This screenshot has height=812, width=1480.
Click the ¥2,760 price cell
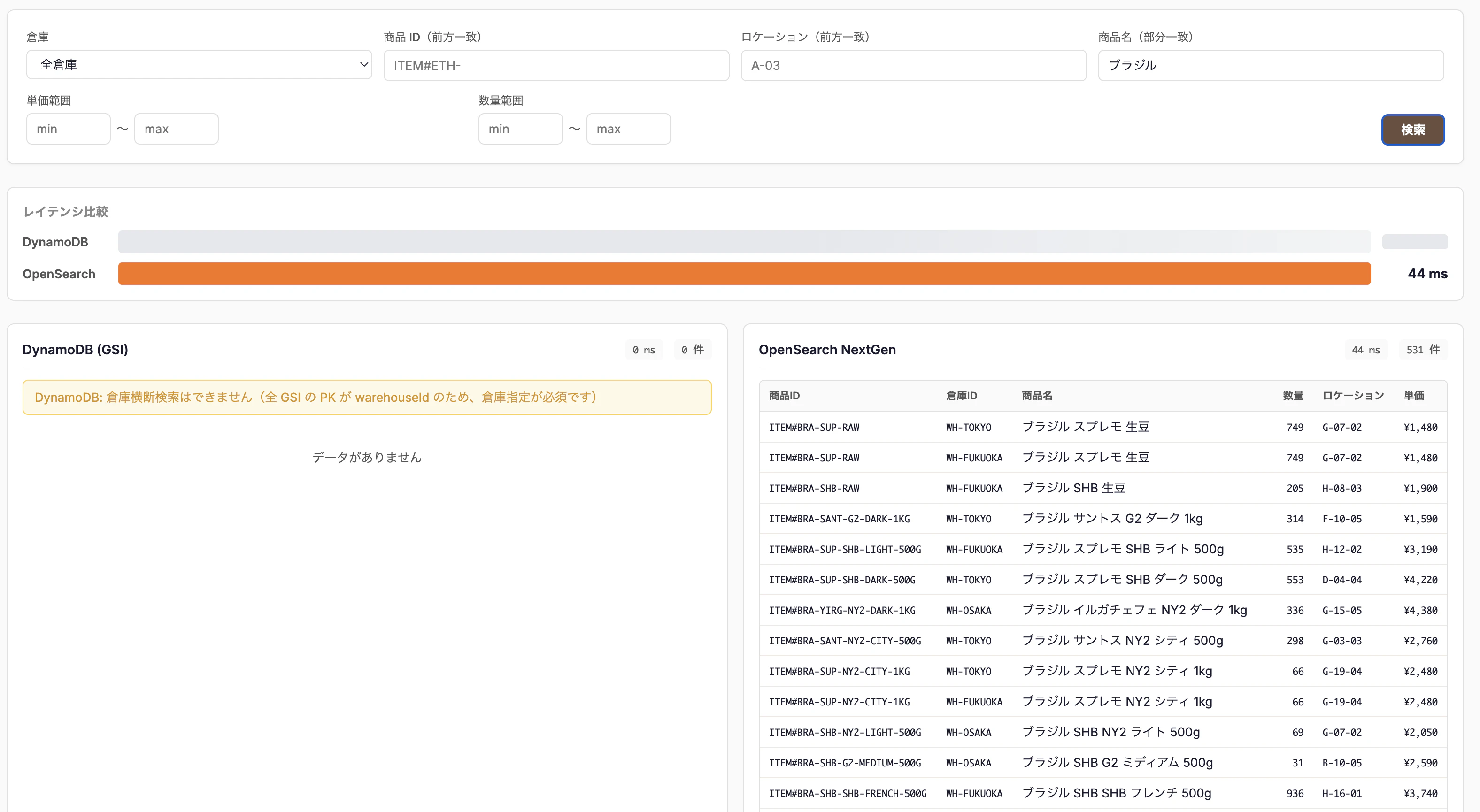(x=1420, y=640)
